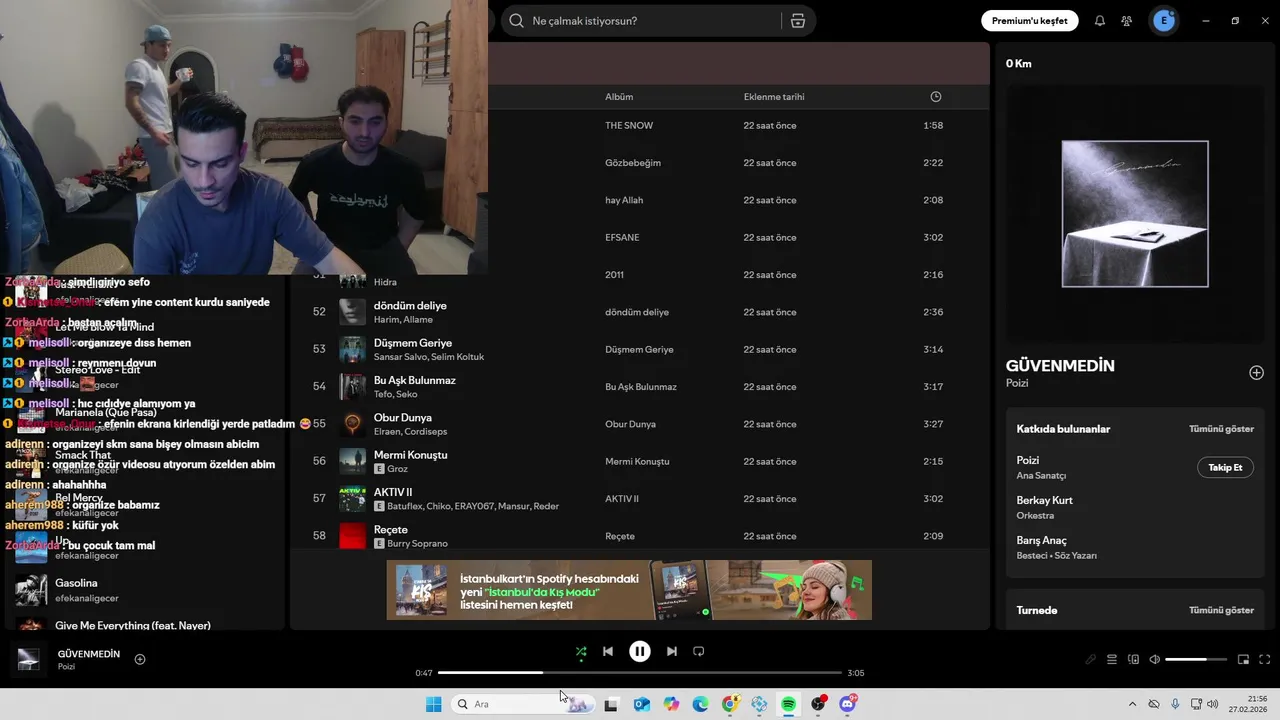Select track 'Düşmem Geriye' title

click(413, 343)
